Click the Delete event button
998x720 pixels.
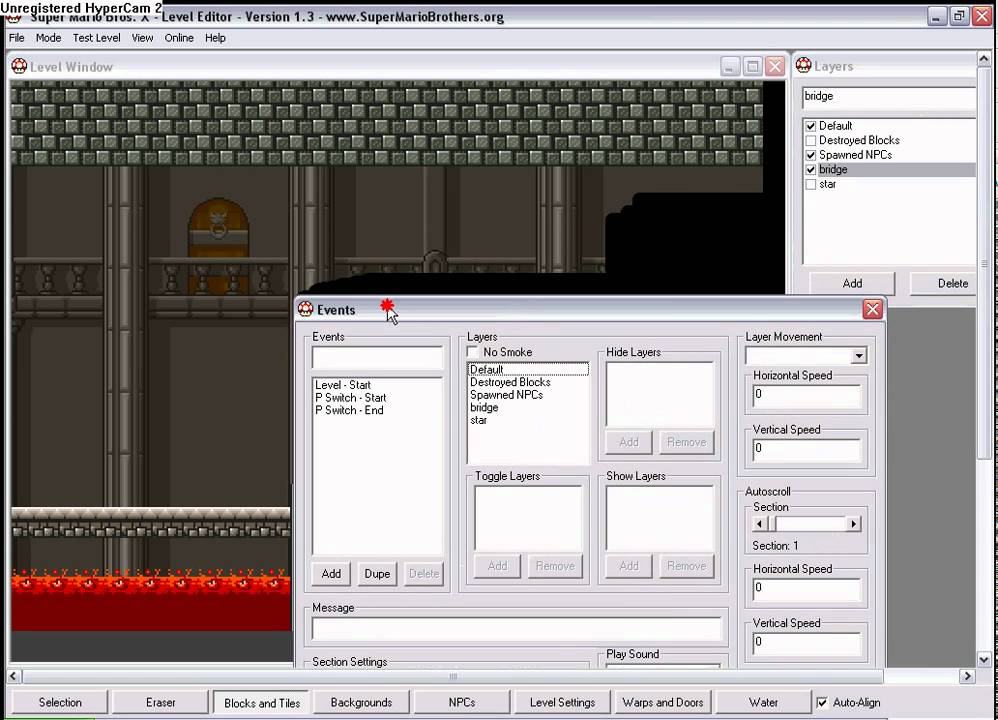click(423, 574)
